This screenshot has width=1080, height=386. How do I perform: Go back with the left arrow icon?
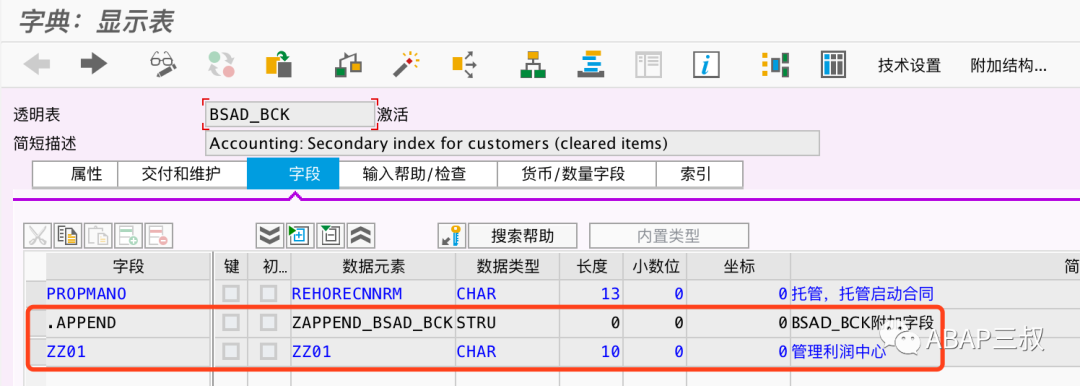click(x=37, y=64)
